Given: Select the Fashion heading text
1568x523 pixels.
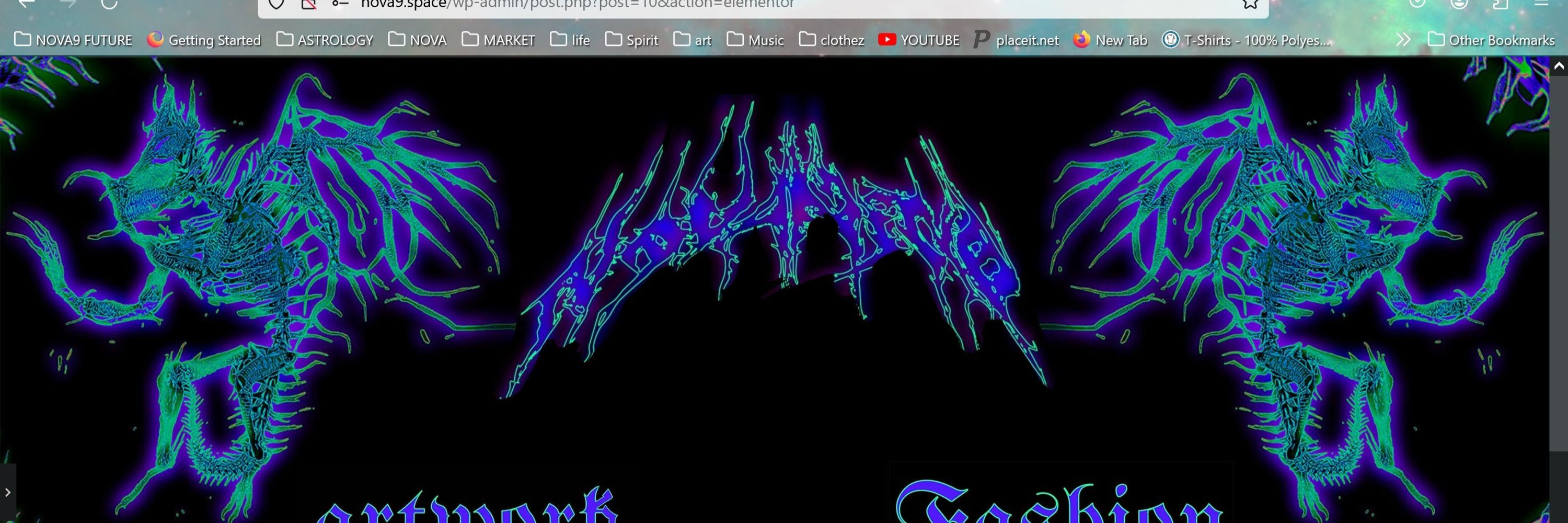Looking at the screenshot, I should coord(1059,501).
